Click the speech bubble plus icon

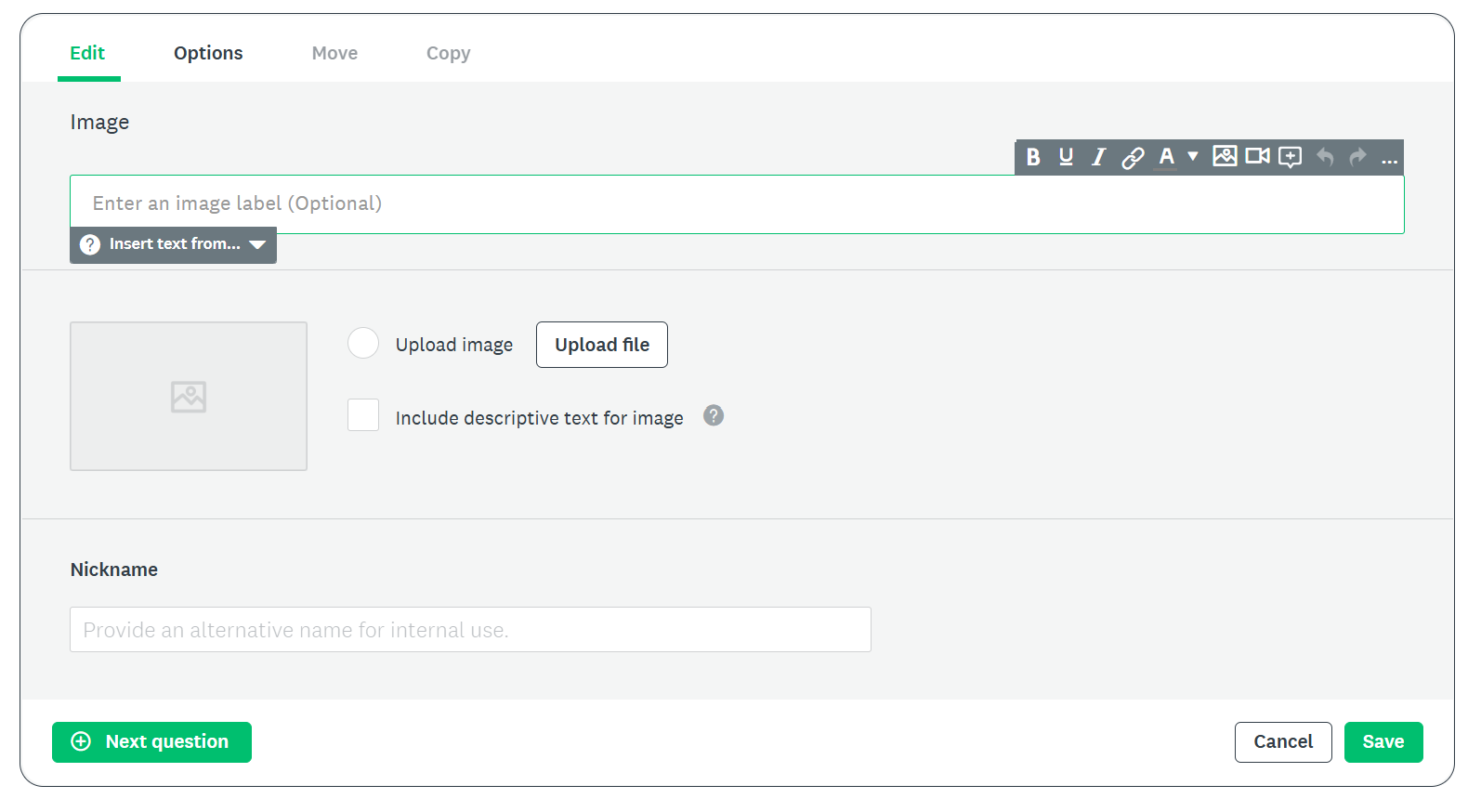click(x=1291, y=157)
